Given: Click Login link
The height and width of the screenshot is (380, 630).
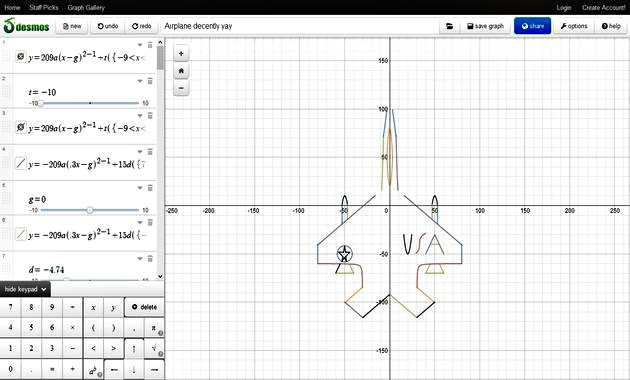Looking at the screenshot, I should [x=564, y=8].
